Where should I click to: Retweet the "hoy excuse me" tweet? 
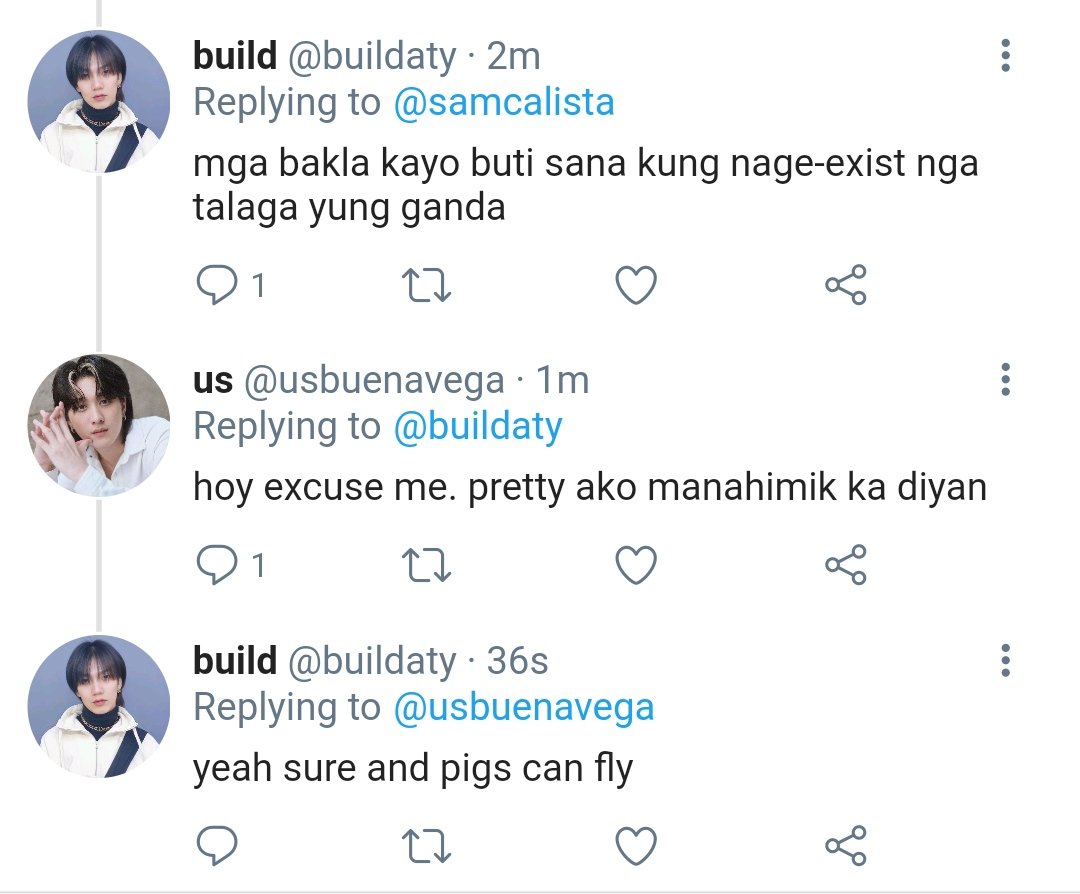coord(426,565)
